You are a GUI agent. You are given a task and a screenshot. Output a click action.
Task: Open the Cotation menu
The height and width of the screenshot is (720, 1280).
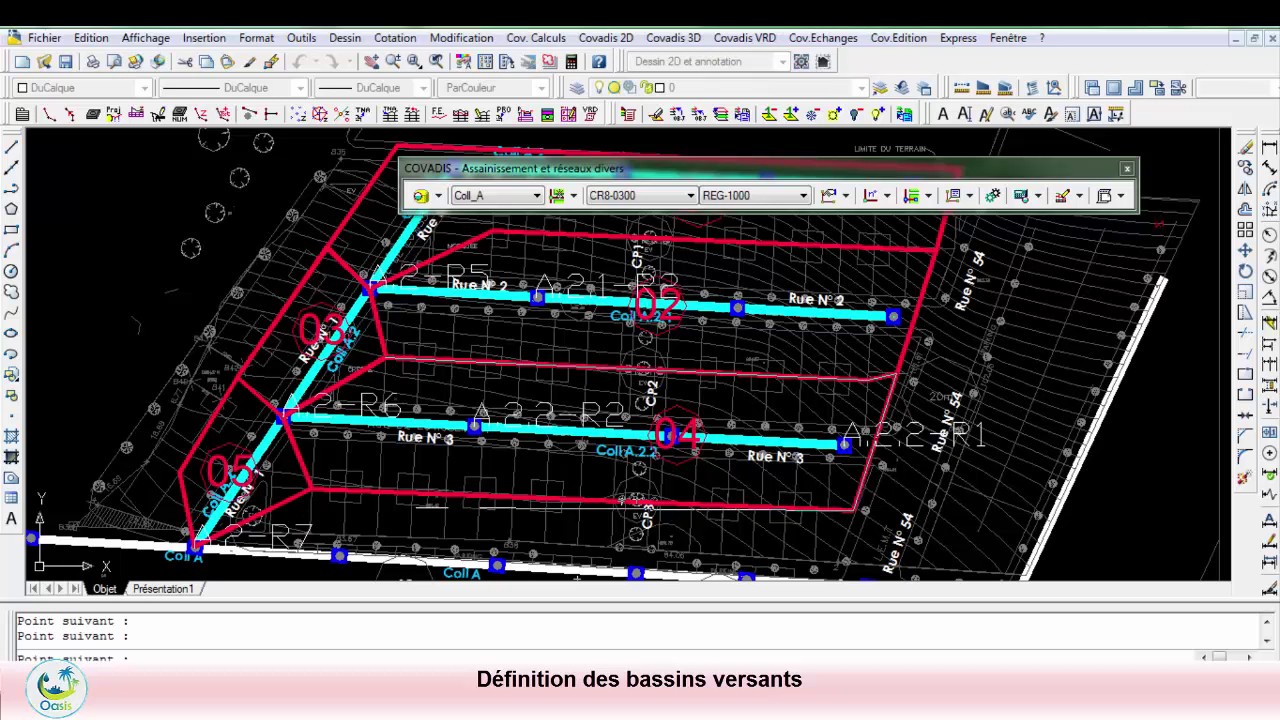(395, 38)
